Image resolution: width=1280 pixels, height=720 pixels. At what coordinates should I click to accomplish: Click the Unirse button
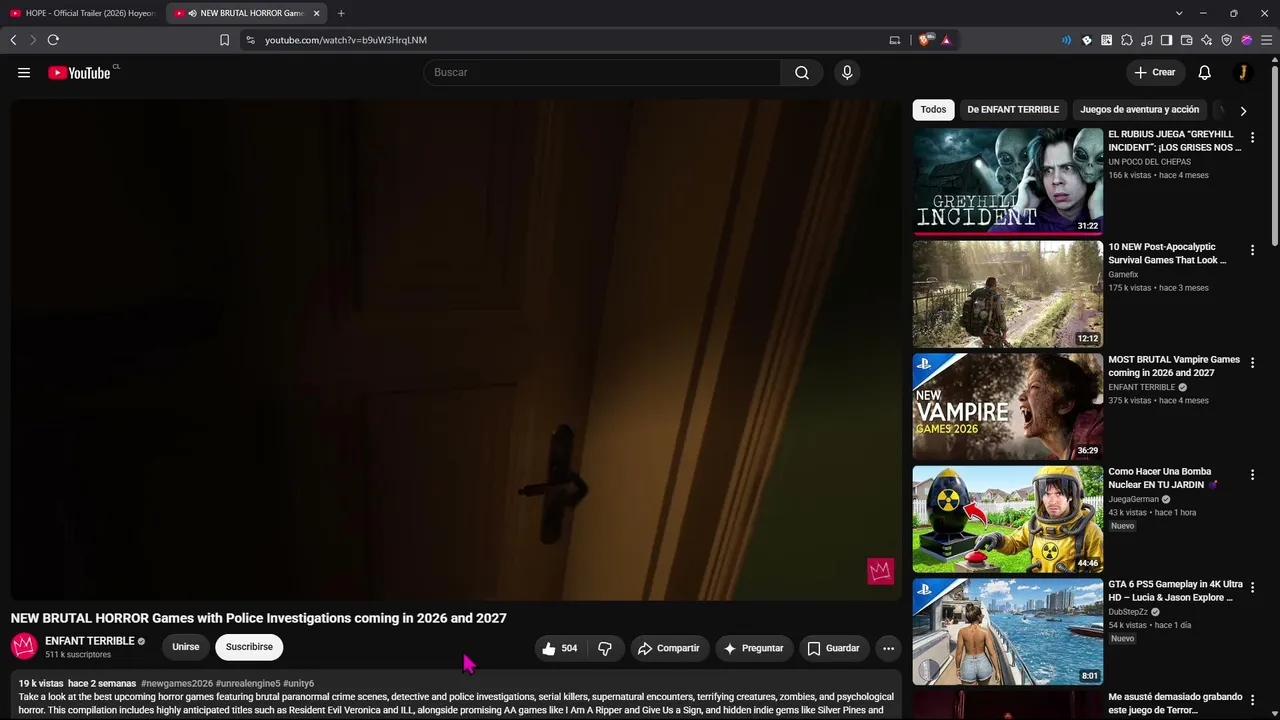pos(186,647)
